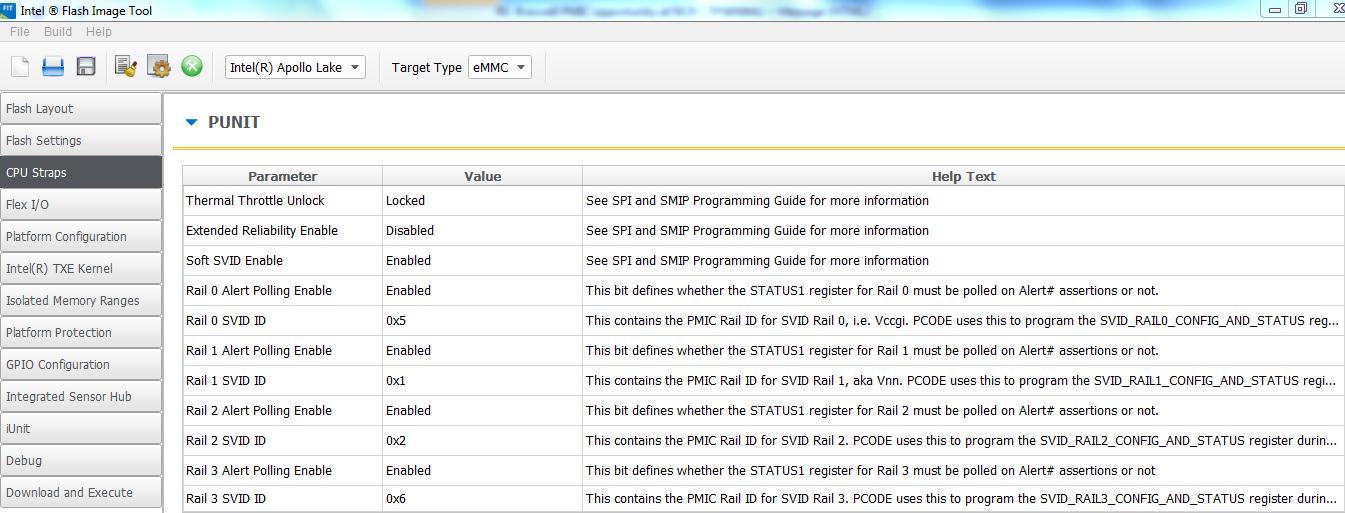This screenshot has height=513, width=1345.
Task: Click the New configuration icon
Action: 20,67
